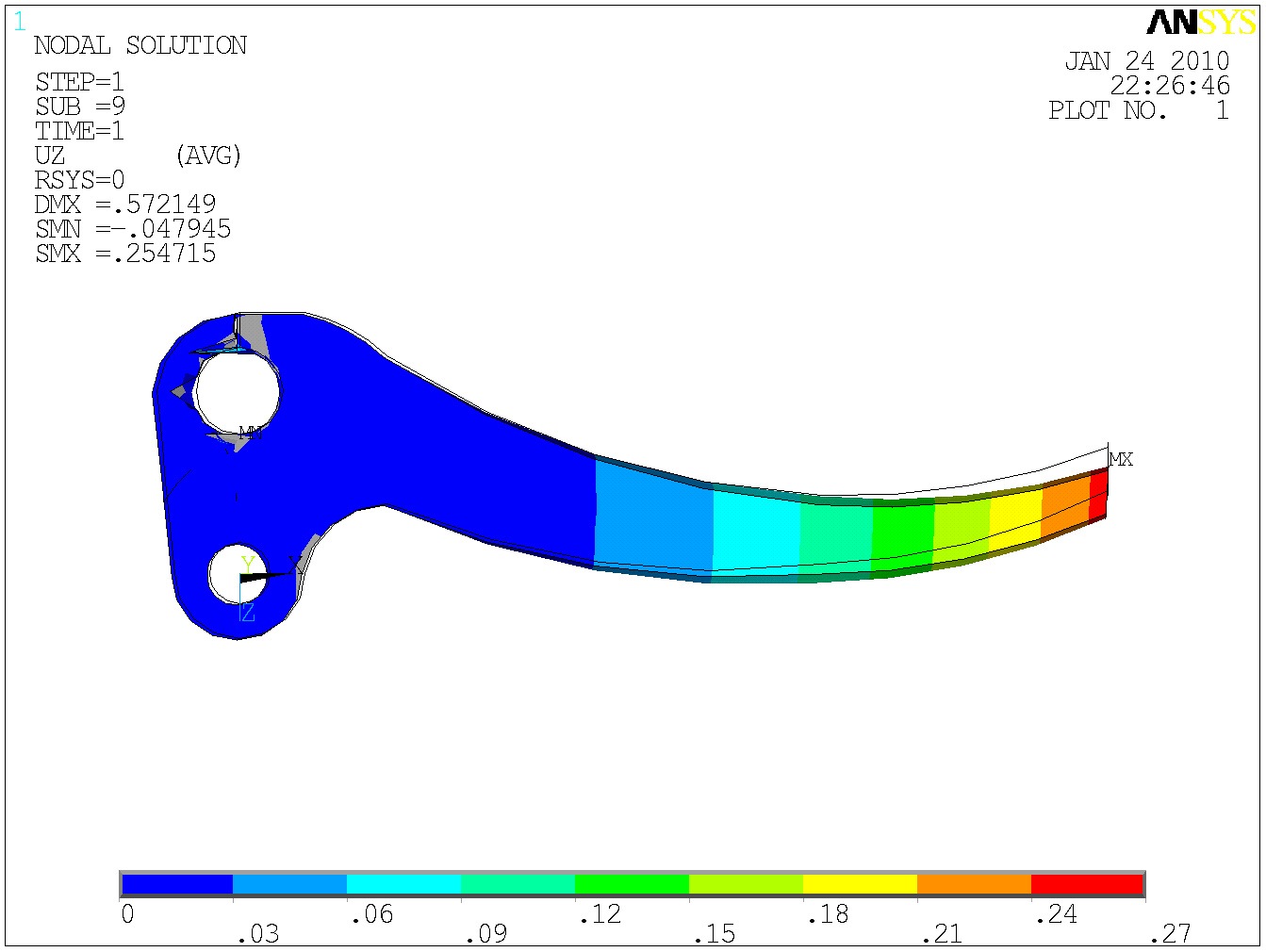Click the .15 legend scale value
The width and height of the screenshot is (1266, 952).
[714, 934]
